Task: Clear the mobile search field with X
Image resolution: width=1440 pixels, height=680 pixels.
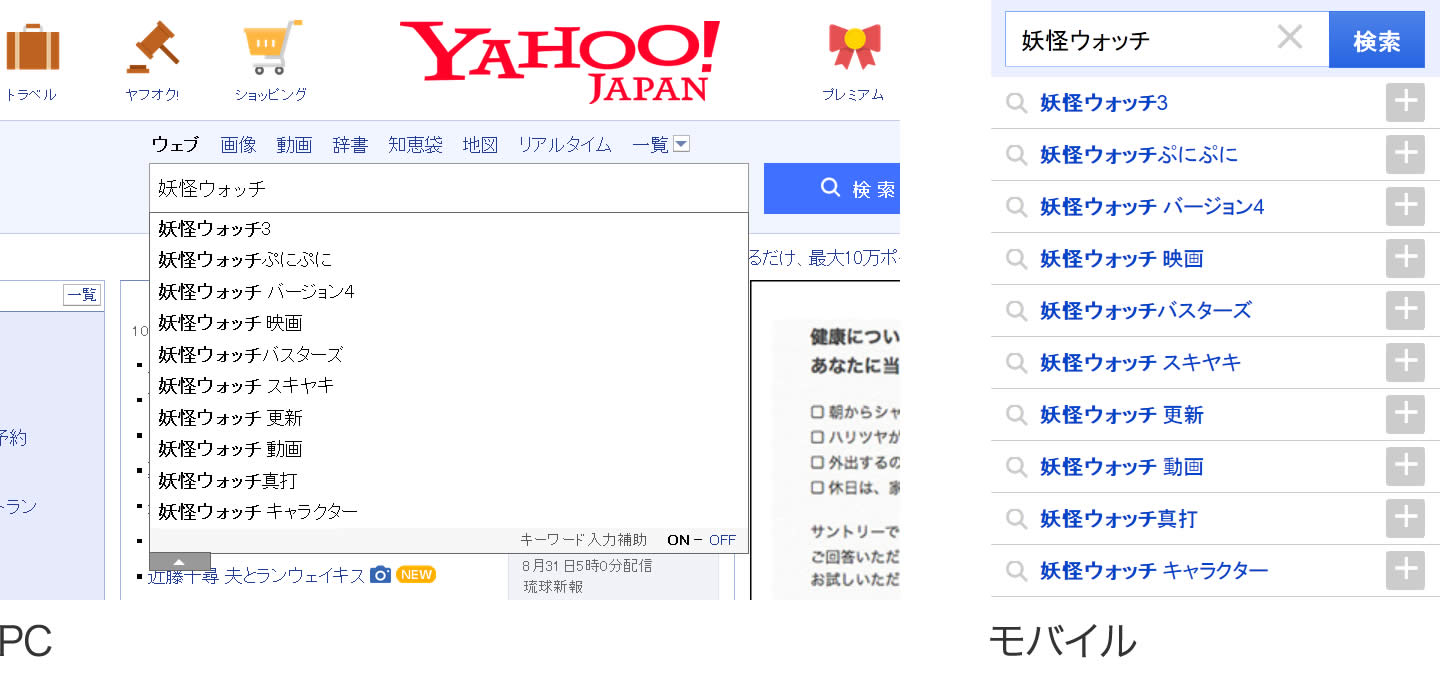Action: 1290,38
